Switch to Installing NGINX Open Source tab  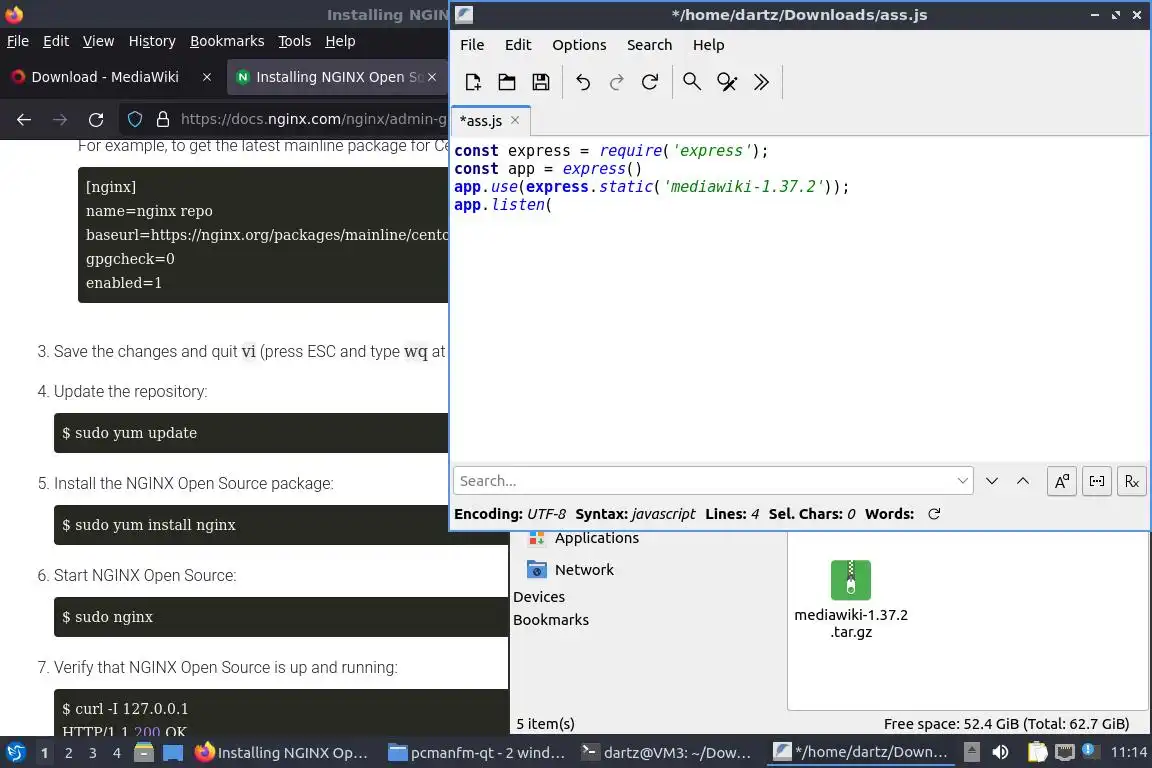[338, 76]
